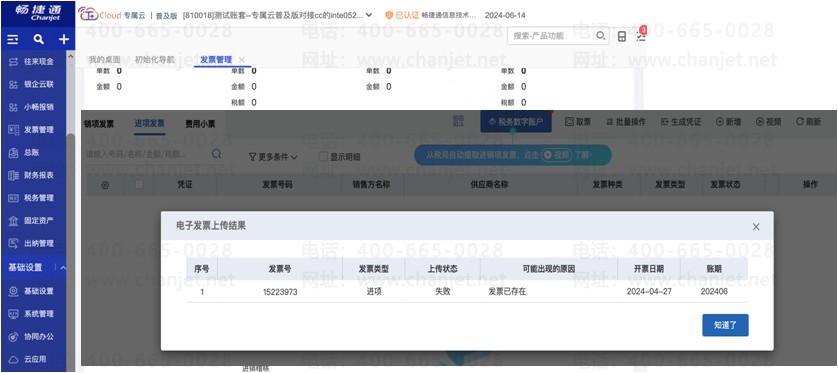Select the 销项发票 tab
Screen dimensions: 838x373
click(99, 124)
